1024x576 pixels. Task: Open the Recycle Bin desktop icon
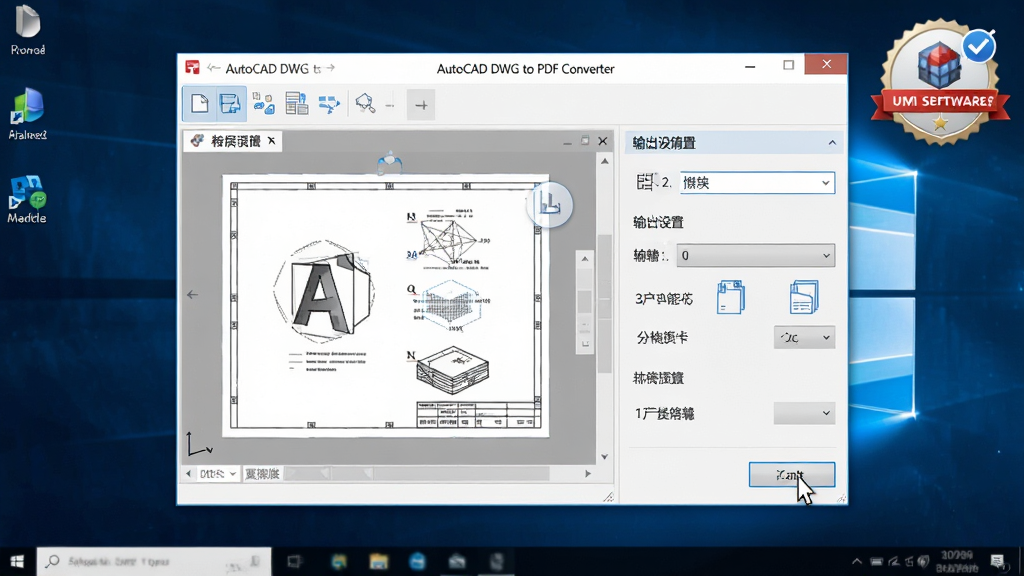pos(27,30)
